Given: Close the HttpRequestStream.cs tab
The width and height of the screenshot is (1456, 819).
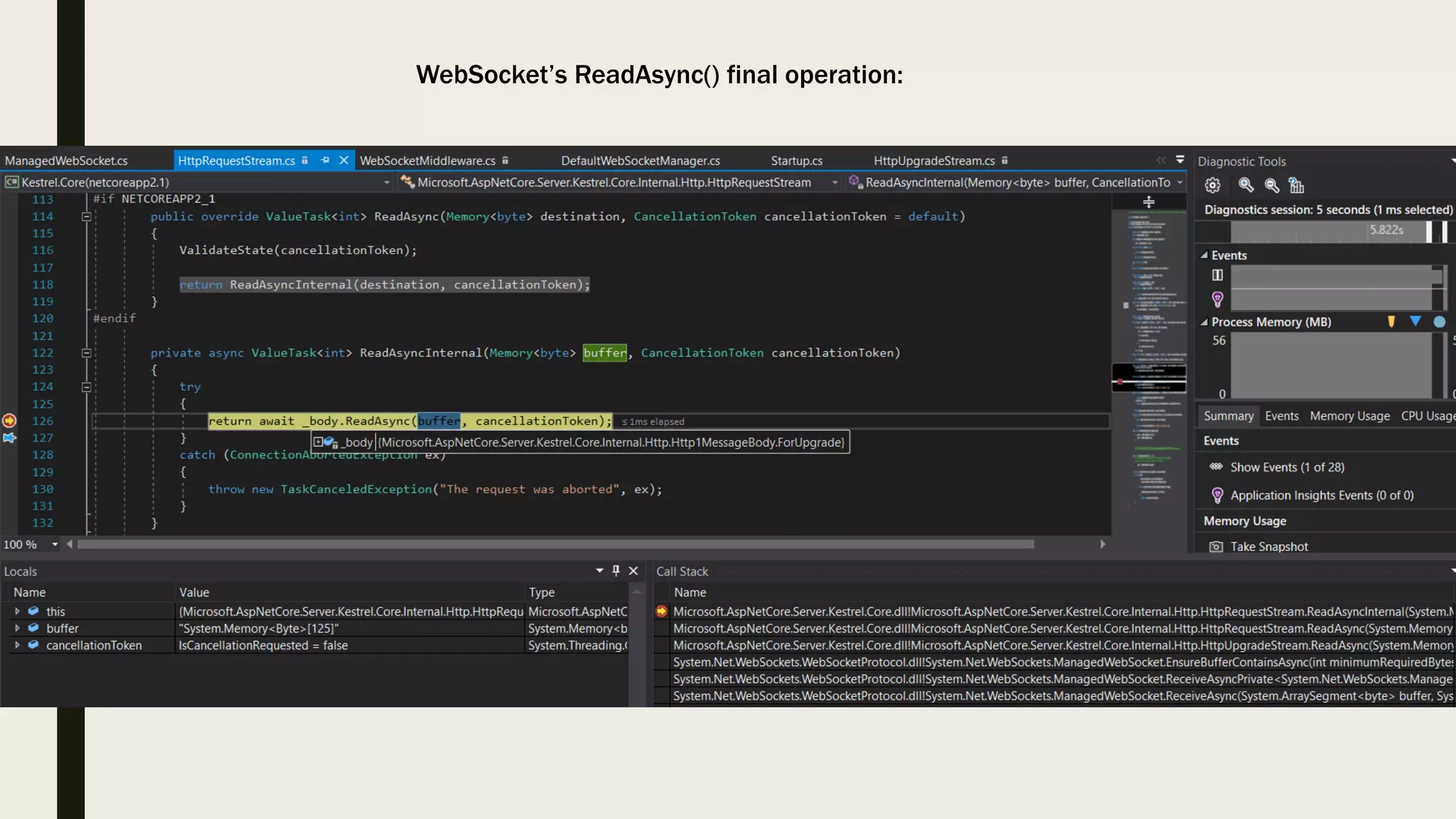Looking at the screenshot, I should click(344, 160).
